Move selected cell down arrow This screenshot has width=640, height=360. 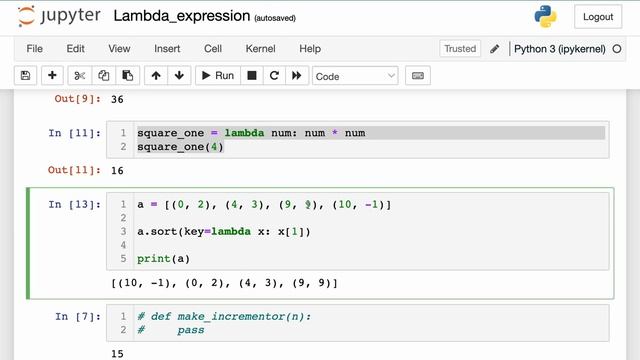coord(179,76)
